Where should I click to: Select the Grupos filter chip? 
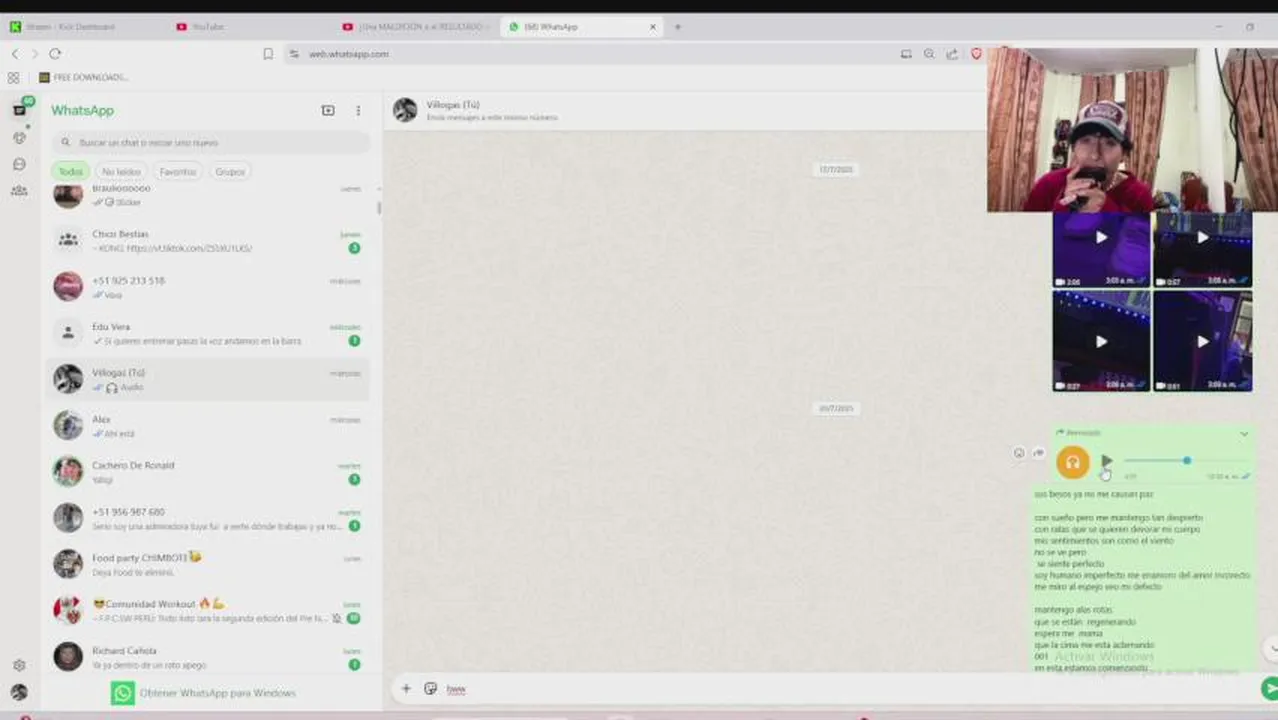(x=230, y=172)
